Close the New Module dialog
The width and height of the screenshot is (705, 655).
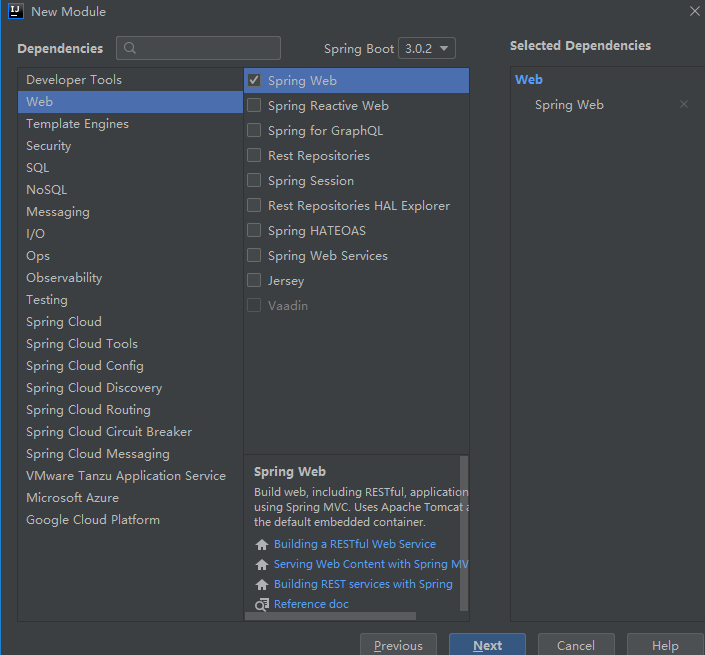(x=695, y=11)
